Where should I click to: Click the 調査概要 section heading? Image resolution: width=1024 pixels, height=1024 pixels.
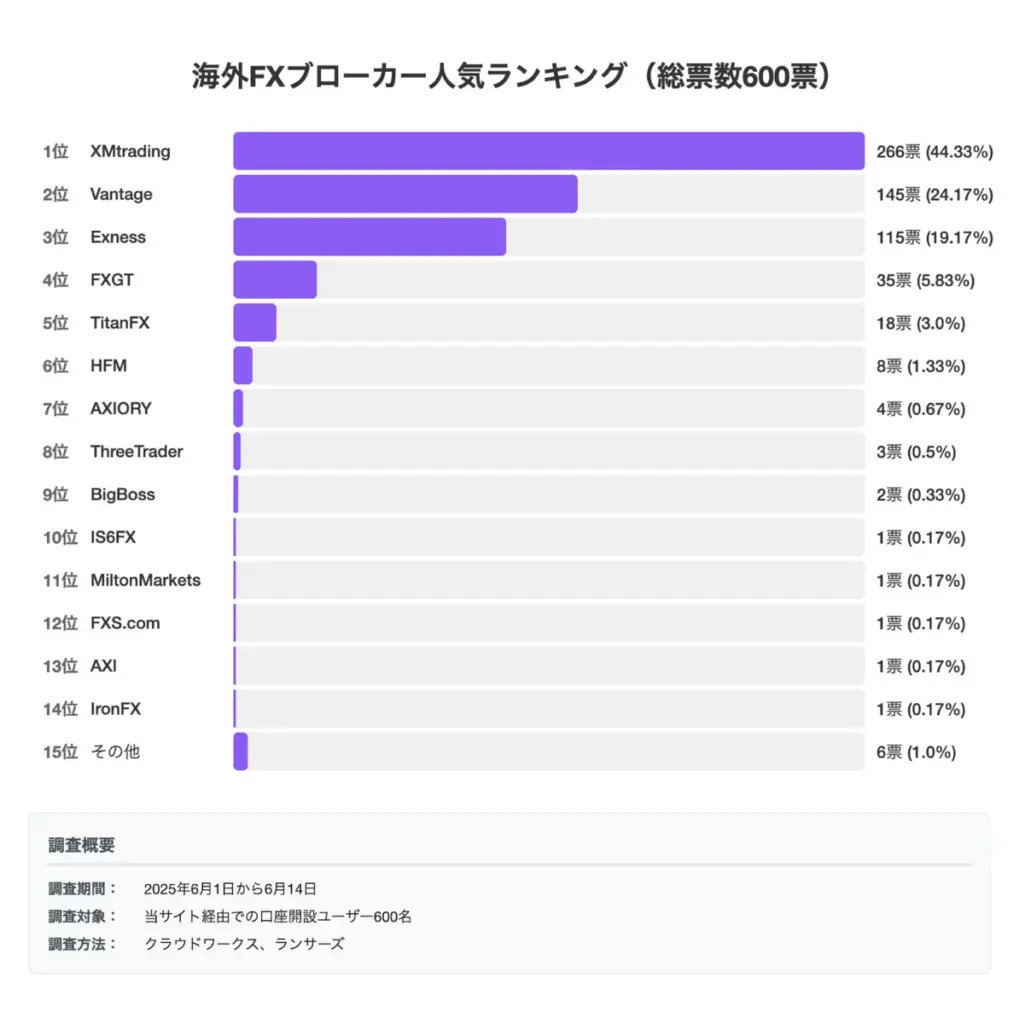pos(82,845)
